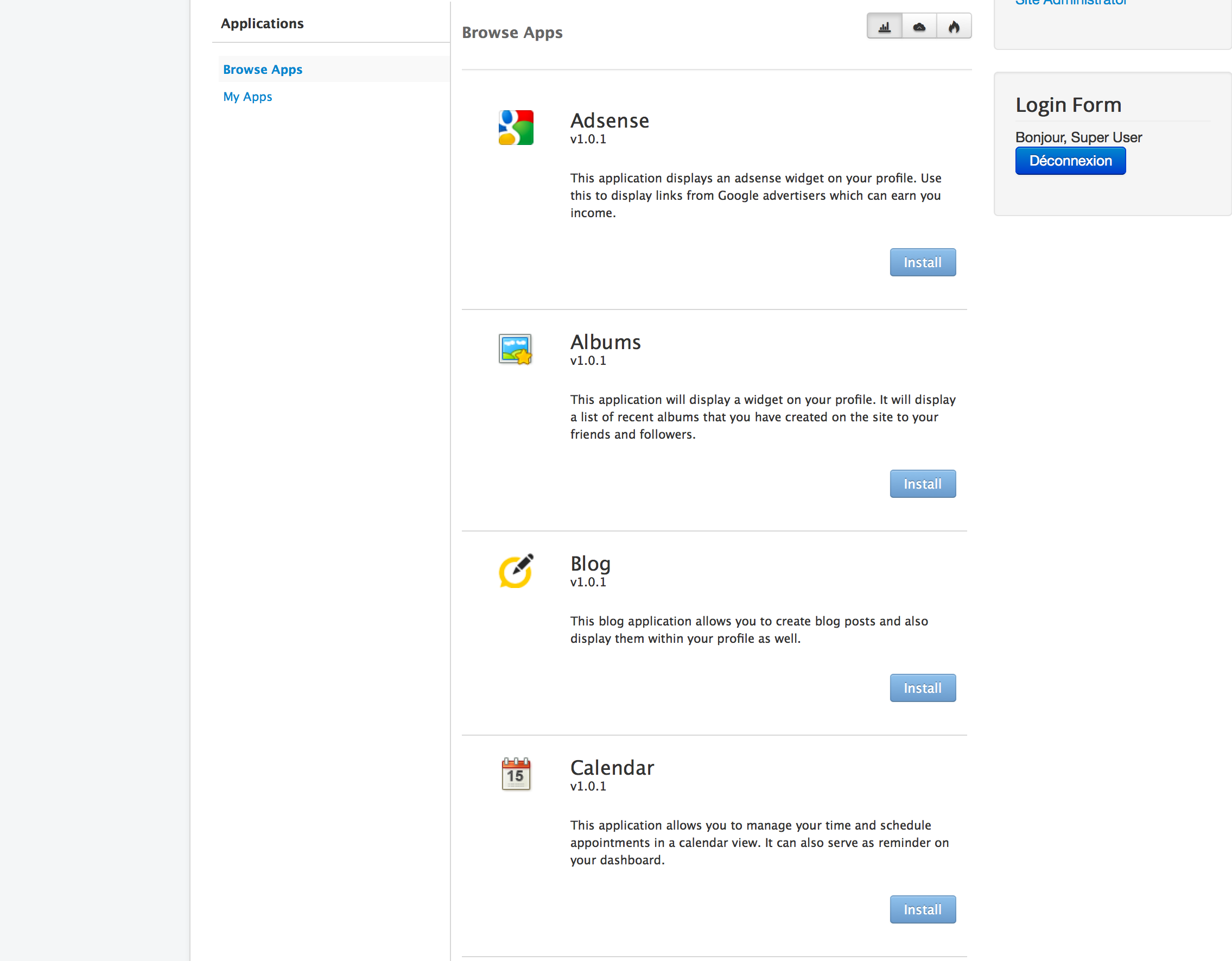The image size is (1232, 961).
Task: Install the Calendar application
Action: [x=922, y=909]
